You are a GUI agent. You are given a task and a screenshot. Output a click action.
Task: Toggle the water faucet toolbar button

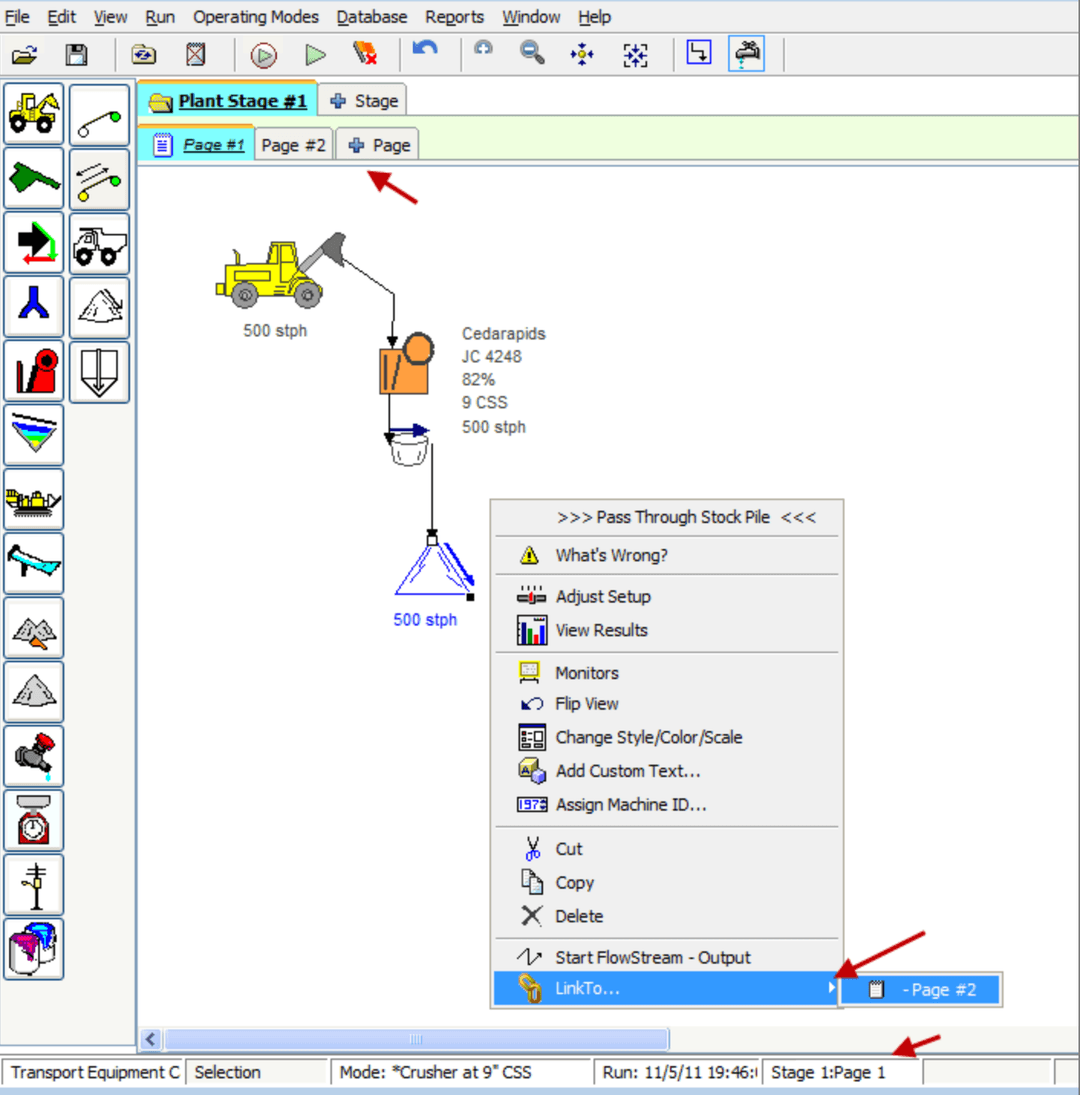tap(747, 55)
